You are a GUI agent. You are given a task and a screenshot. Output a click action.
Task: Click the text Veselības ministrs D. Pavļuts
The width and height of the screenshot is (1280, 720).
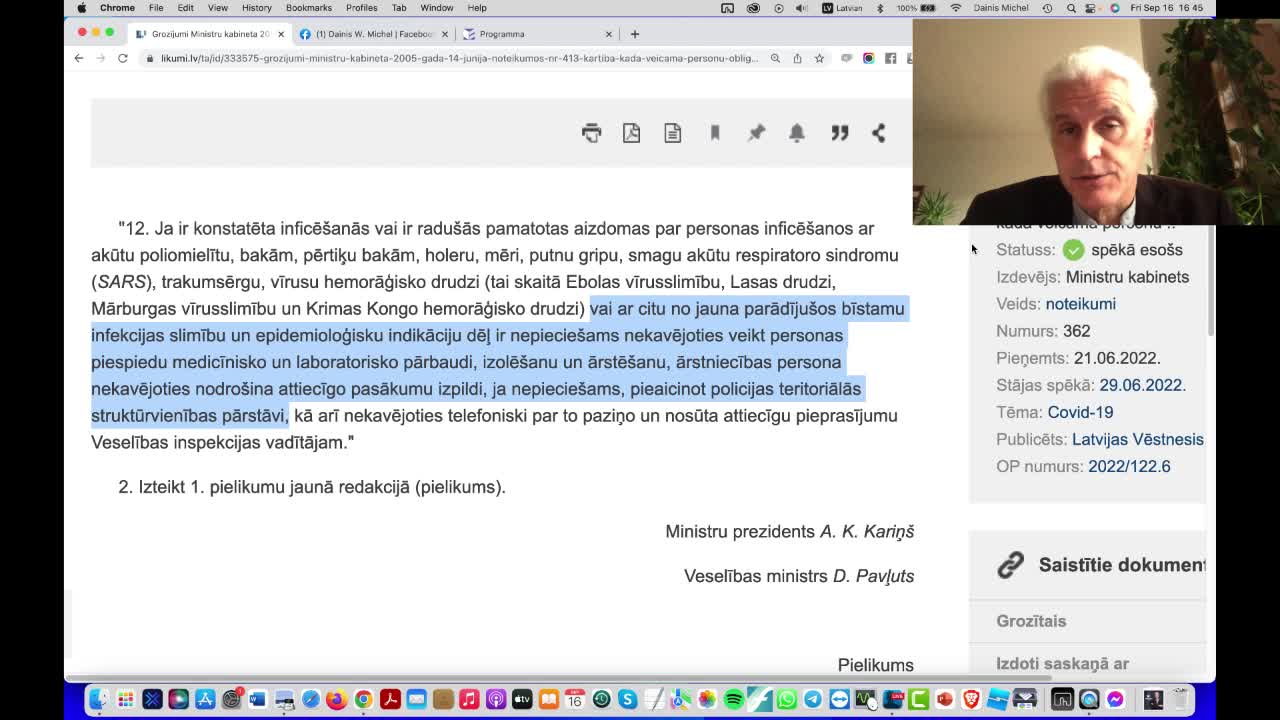point(799,576)
